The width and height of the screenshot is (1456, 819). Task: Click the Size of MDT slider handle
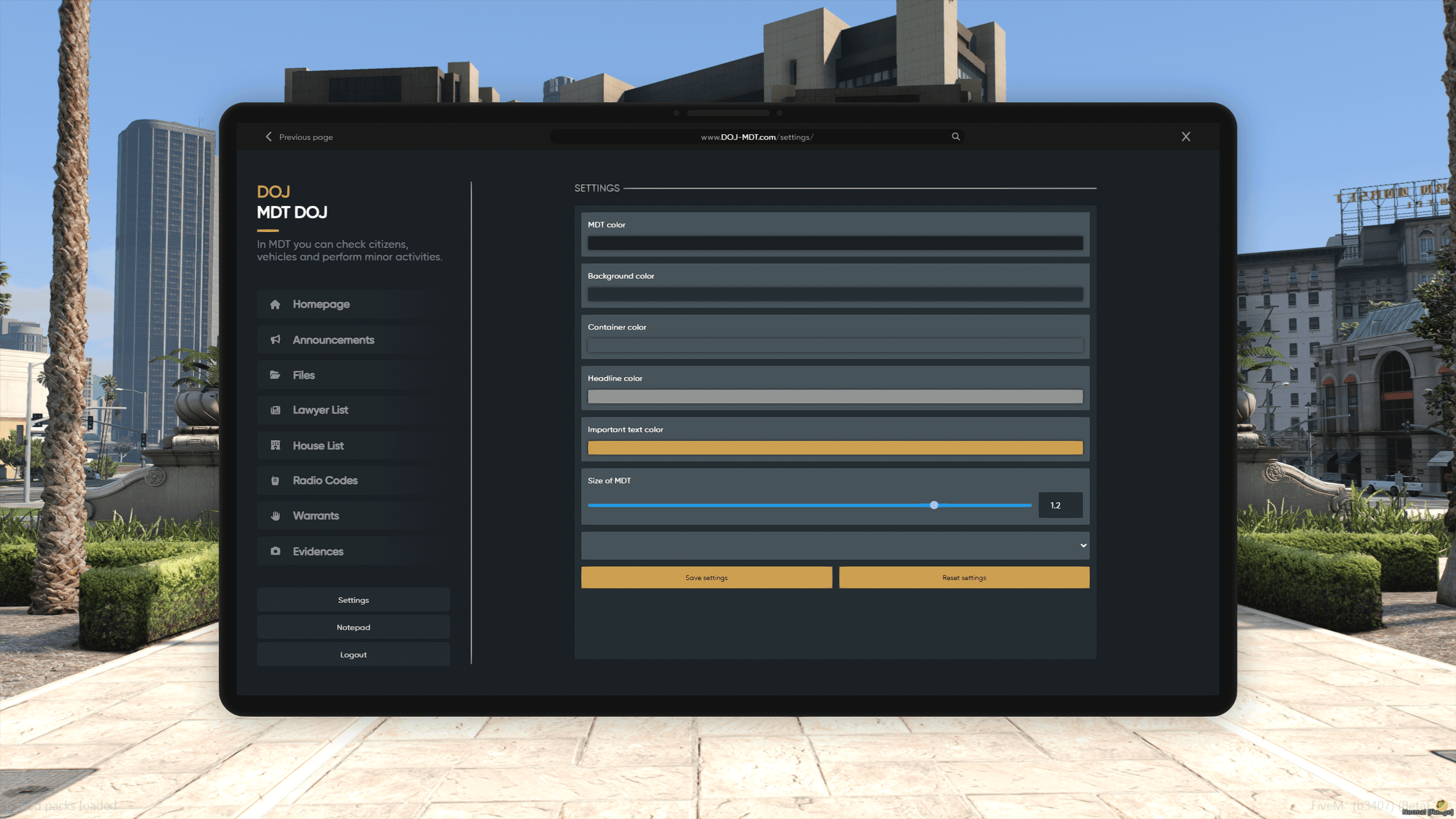[934, 505]
